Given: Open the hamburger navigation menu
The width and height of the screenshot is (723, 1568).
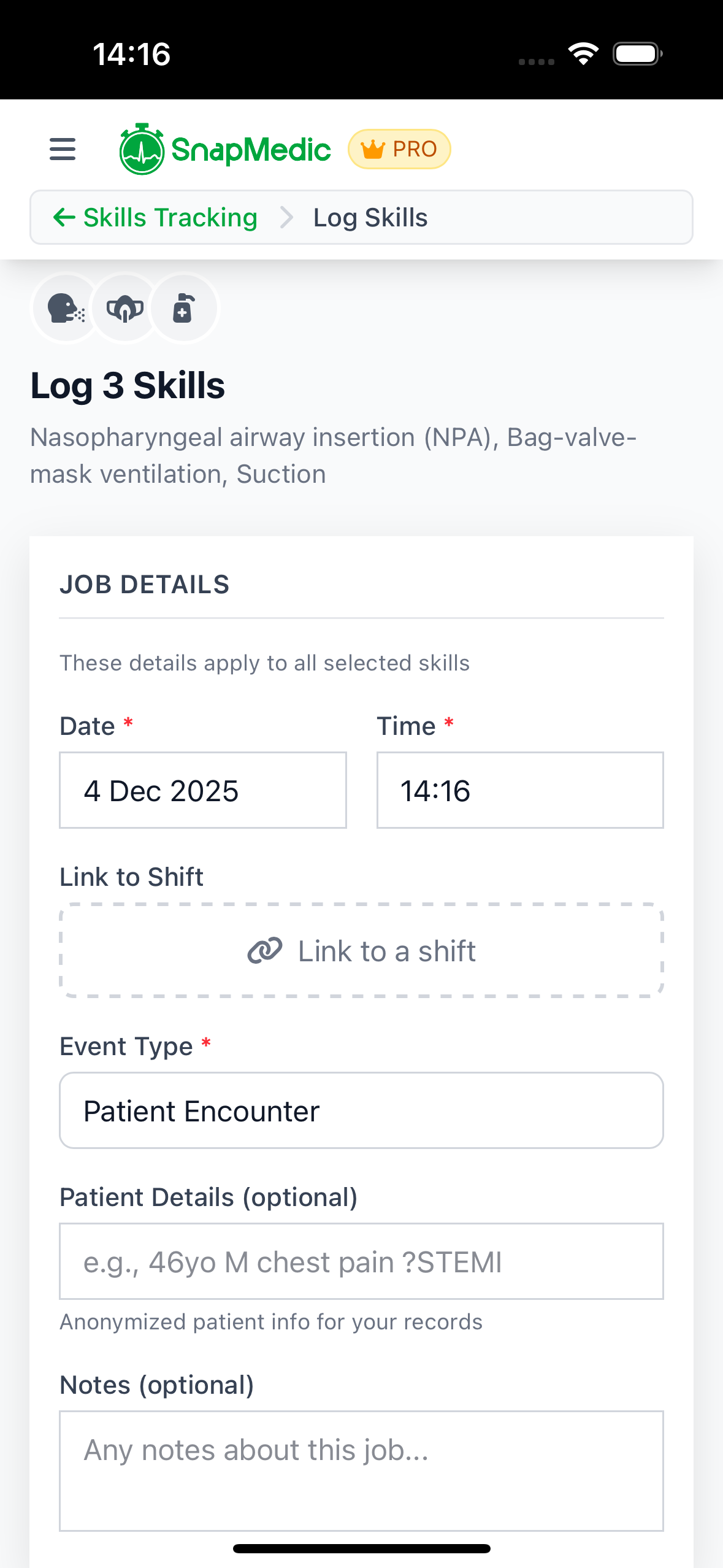Looking at the screenshot, I should pos(61,148).
